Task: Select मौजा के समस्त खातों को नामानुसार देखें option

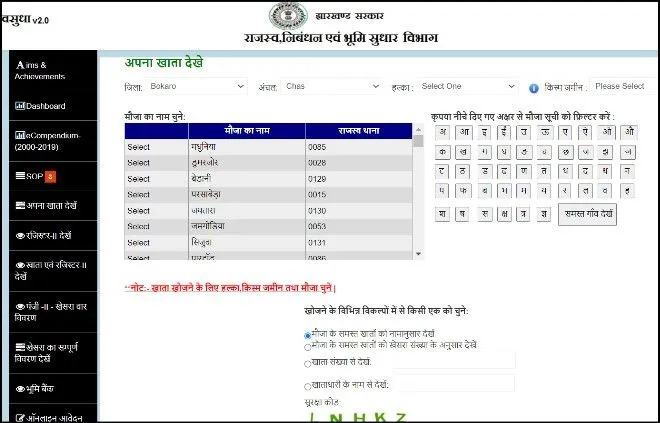Action: click(x=307, y=333)
